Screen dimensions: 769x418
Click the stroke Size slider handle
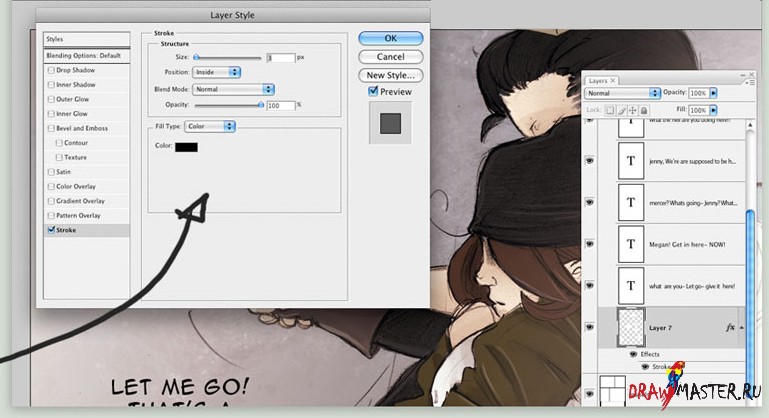tap(196, 57)
